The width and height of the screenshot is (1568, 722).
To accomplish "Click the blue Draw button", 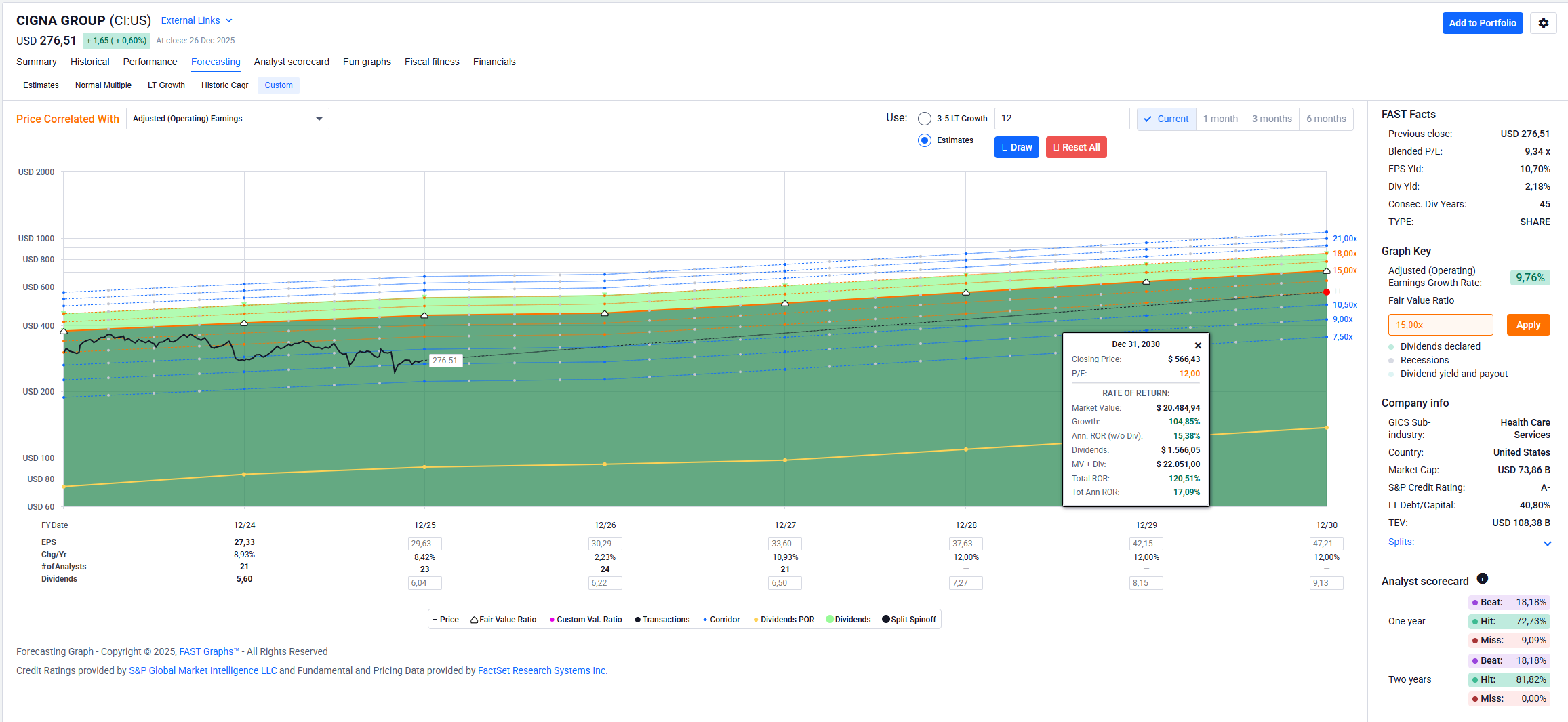I will tap(1017, 147).
